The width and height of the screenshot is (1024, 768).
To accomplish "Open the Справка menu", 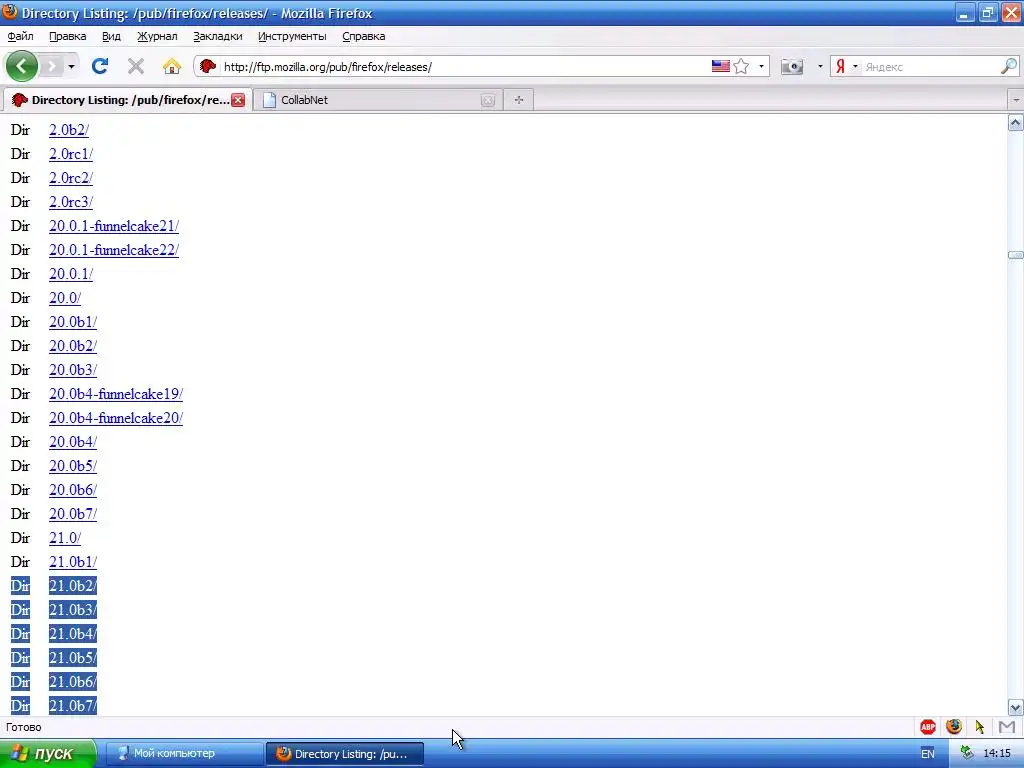I will 363,37.
